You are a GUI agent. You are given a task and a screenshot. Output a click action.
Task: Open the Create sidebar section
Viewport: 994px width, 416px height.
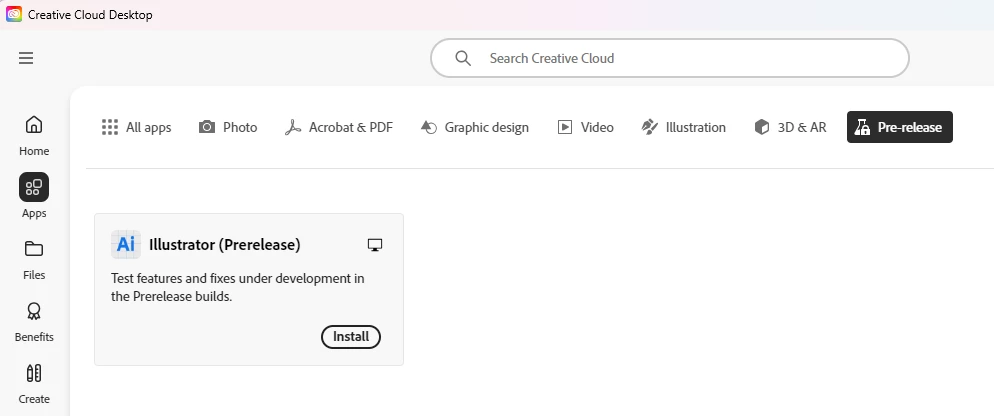coord(34,384)
